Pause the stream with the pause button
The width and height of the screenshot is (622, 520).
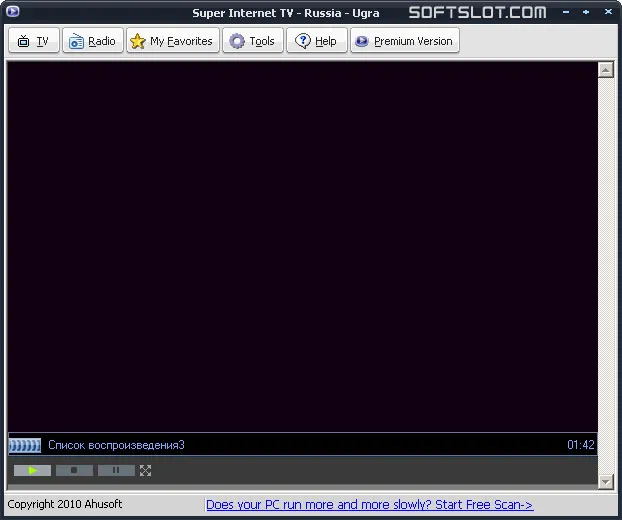[116, 470]
